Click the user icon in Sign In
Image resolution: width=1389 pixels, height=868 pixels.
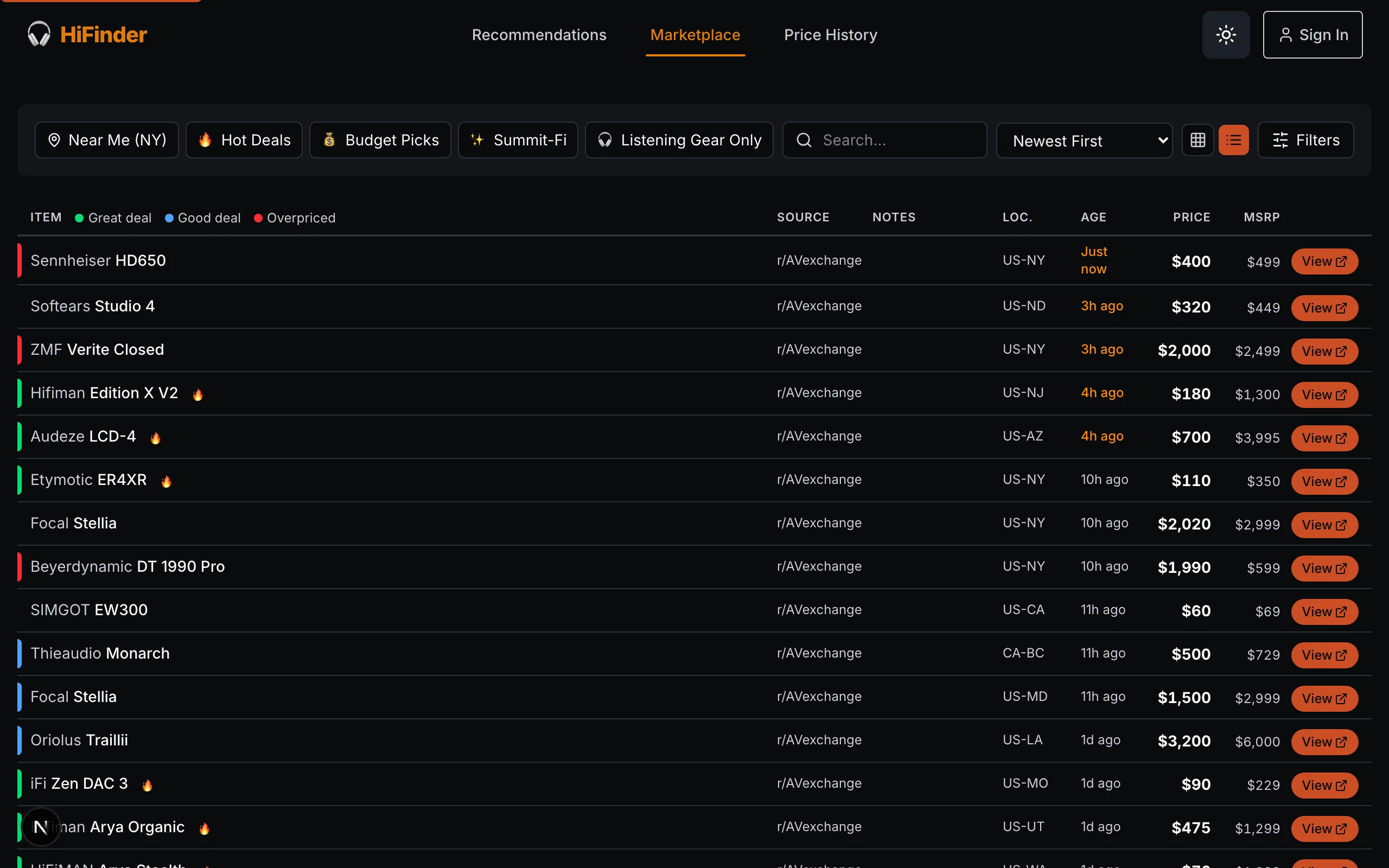(x=1286, y=35)
